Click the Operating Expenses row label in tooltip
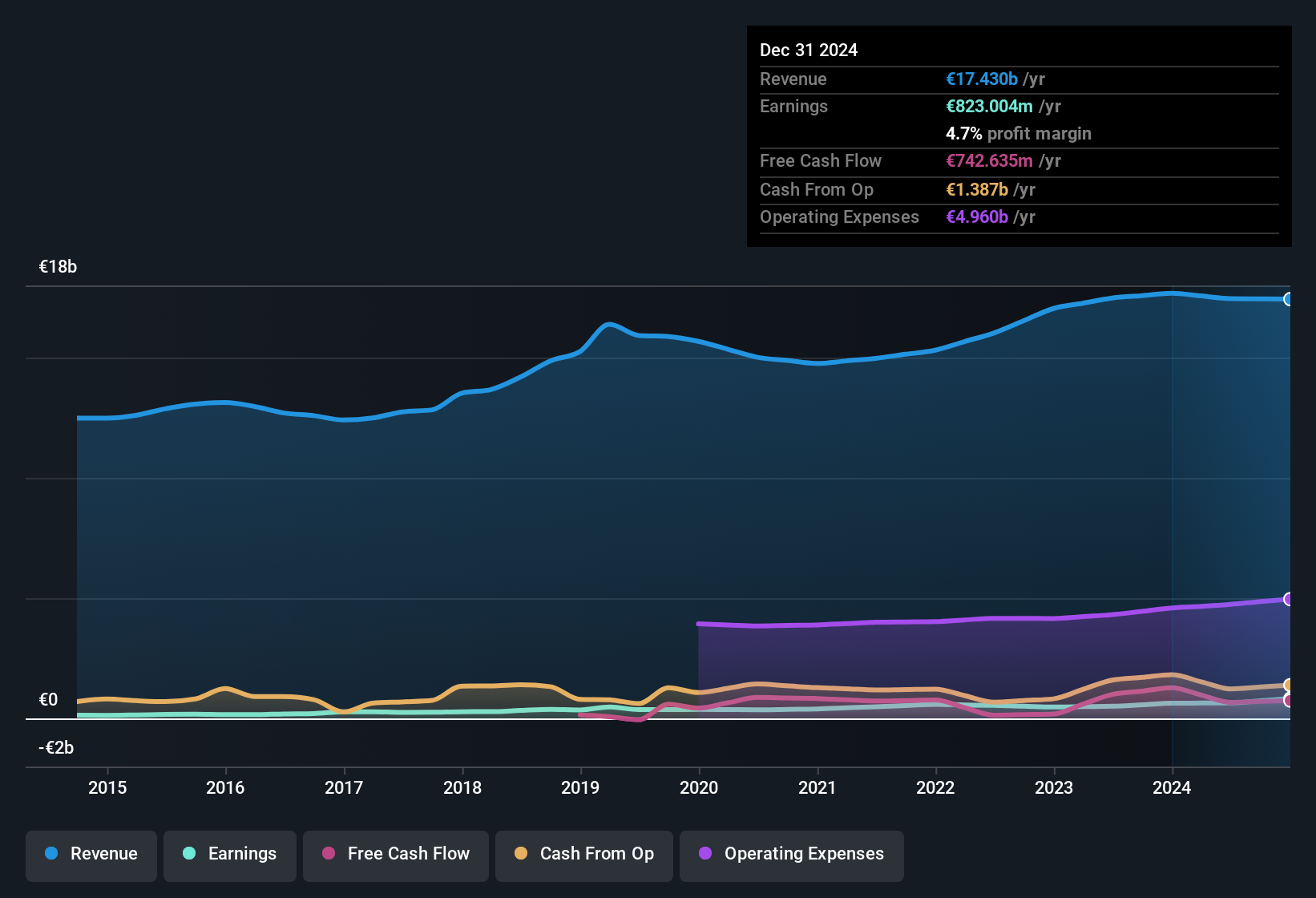This screenshot has width=1316, height=898. [x=839, y=216]
